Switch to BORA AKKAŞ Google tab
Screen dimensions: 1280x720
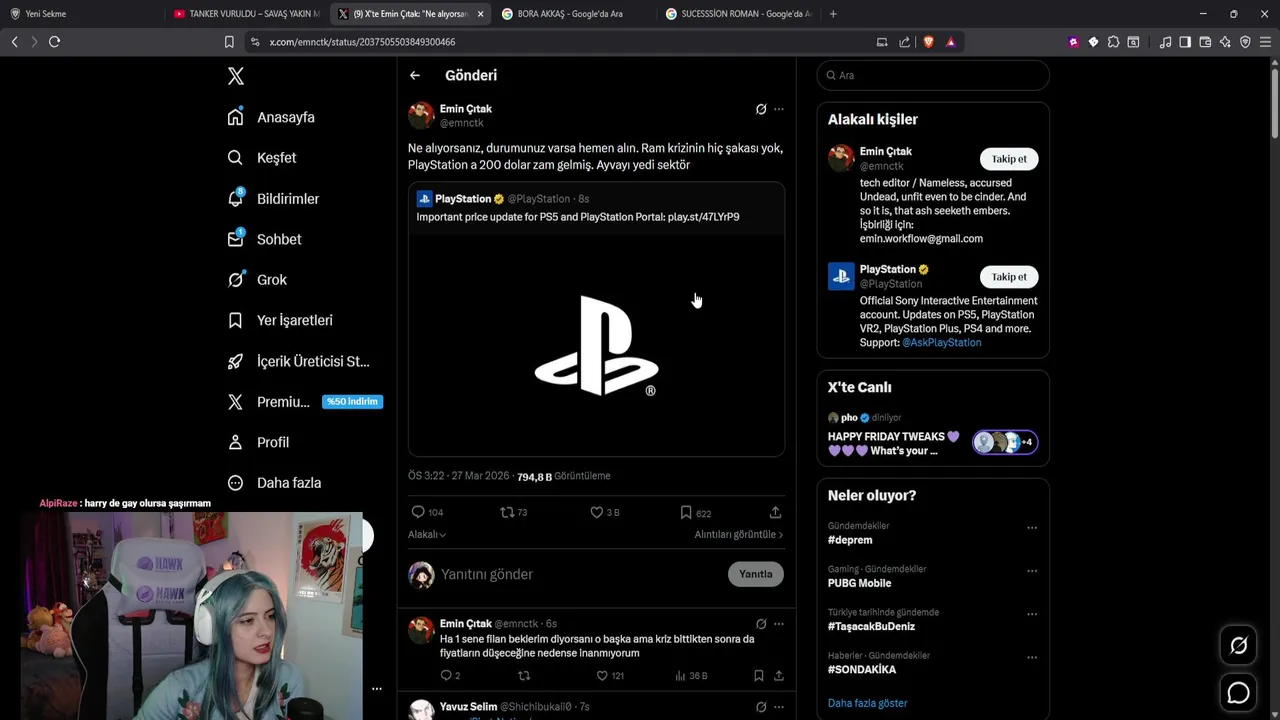573,14
